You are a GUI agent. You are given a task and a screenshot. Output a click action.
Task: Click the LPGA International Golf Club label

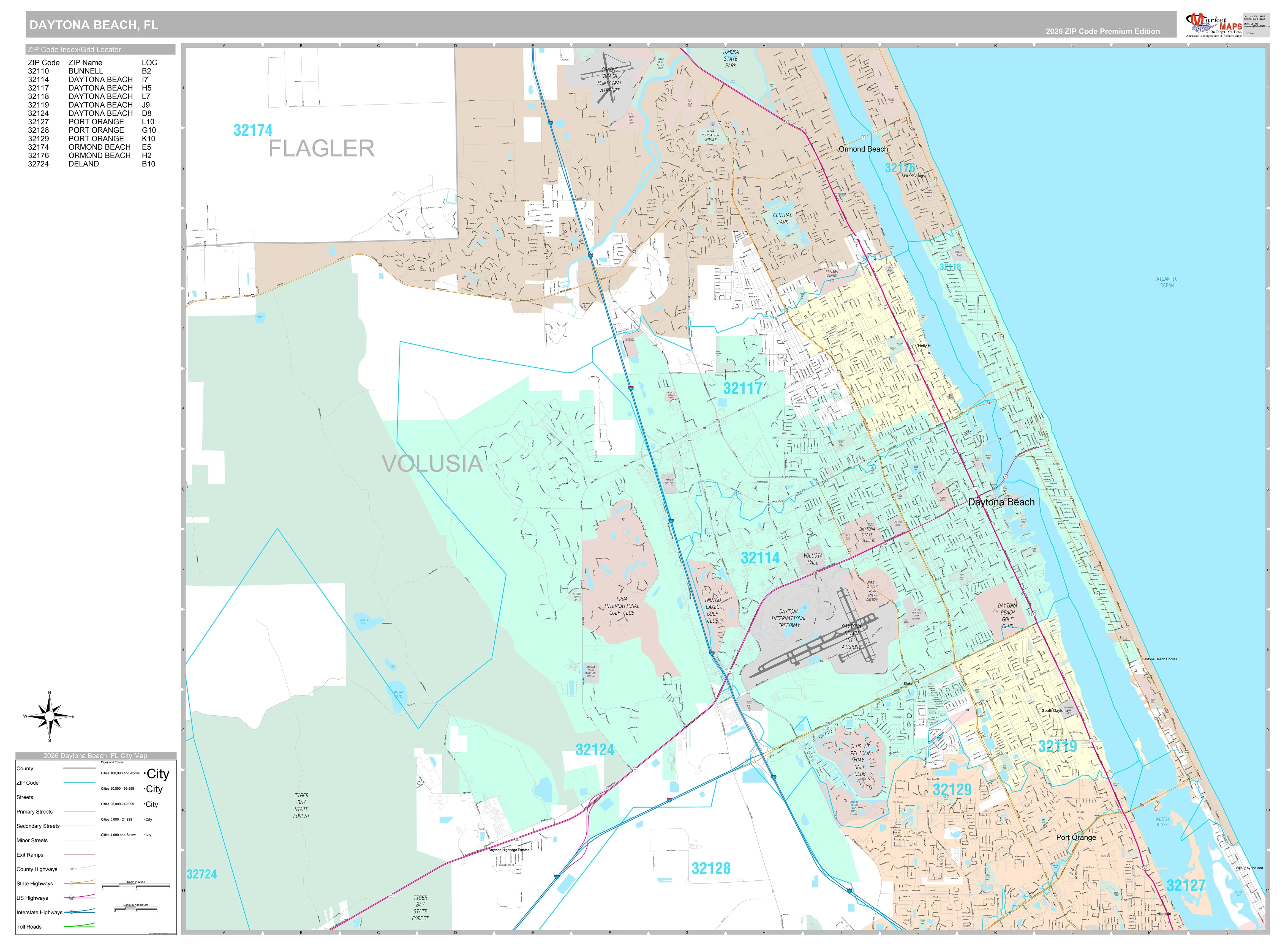pos(622,606)
